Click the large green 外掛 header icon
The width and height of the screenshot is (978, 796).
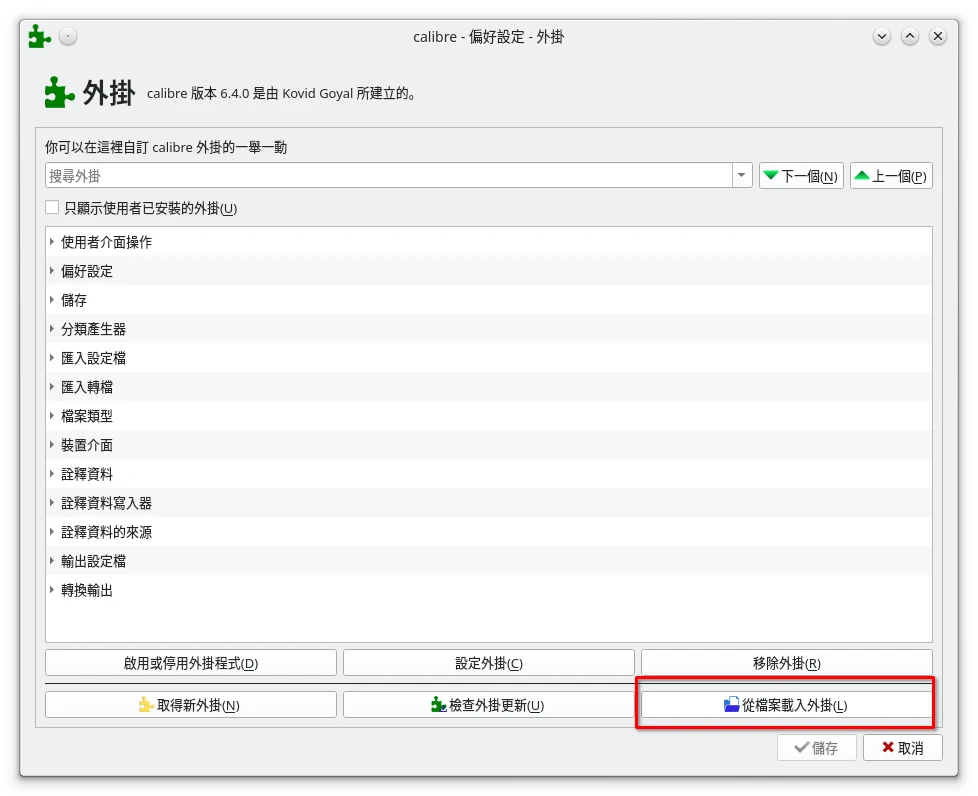[60, 93]
